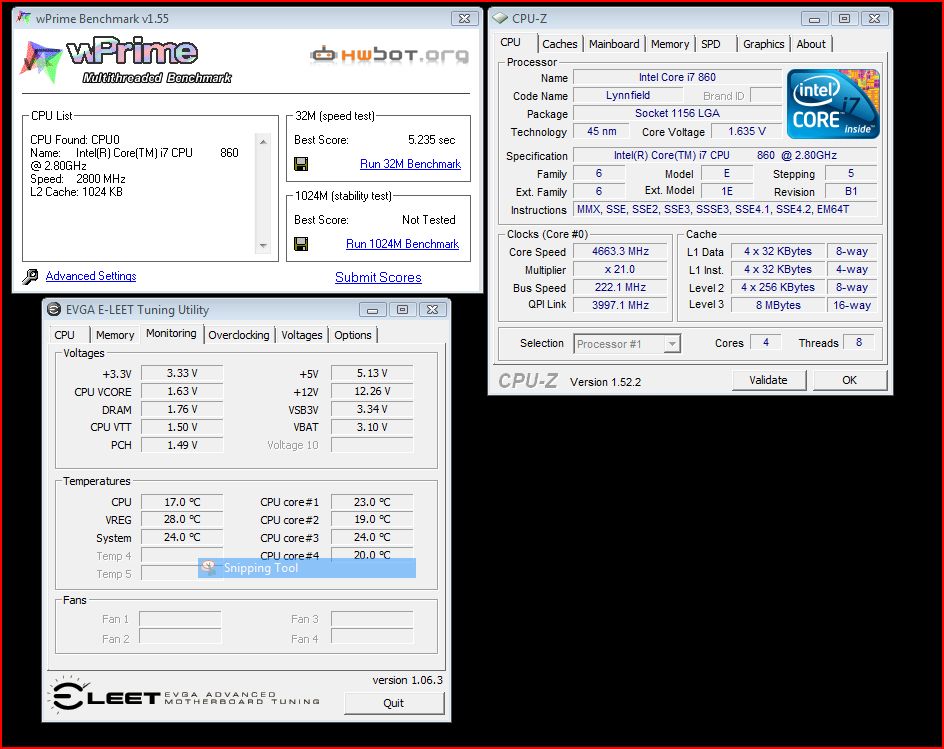Screen dimensions: 944x749
Task: Open the Voltages tab in E-LEET
Action: click(302, 335)
